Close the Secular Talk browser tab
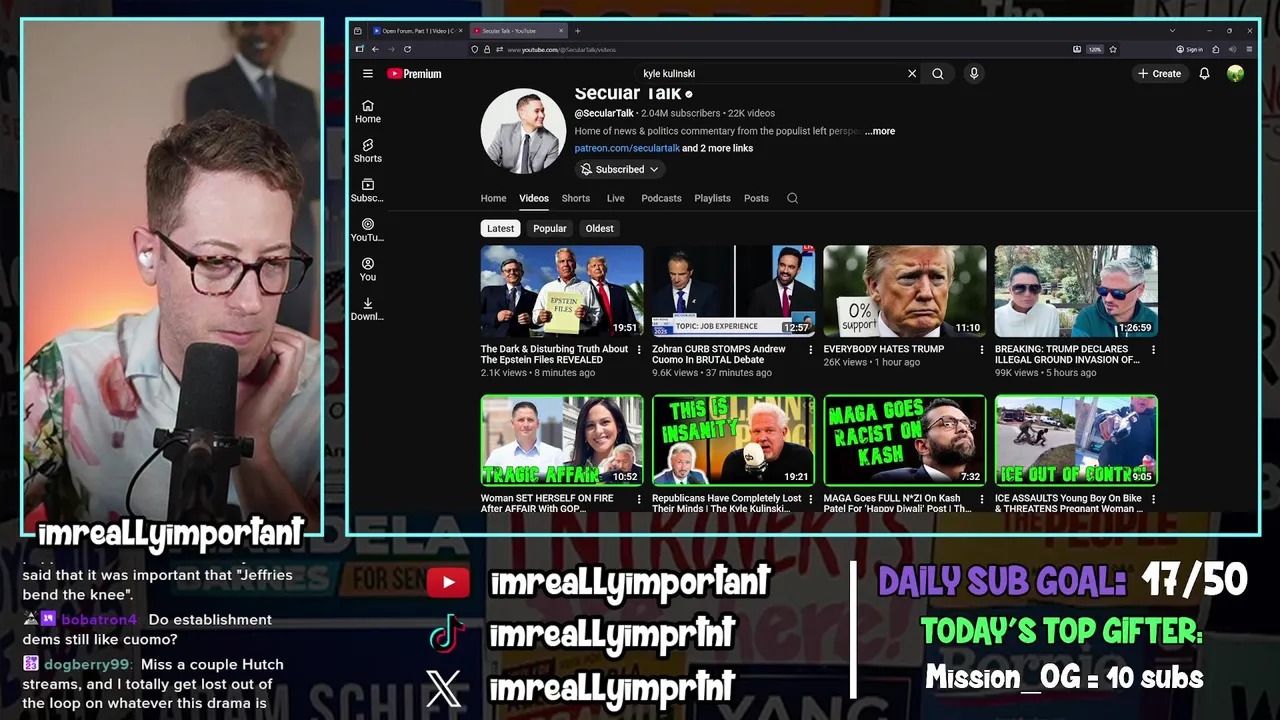1280x720 pixels. (561, 31)
